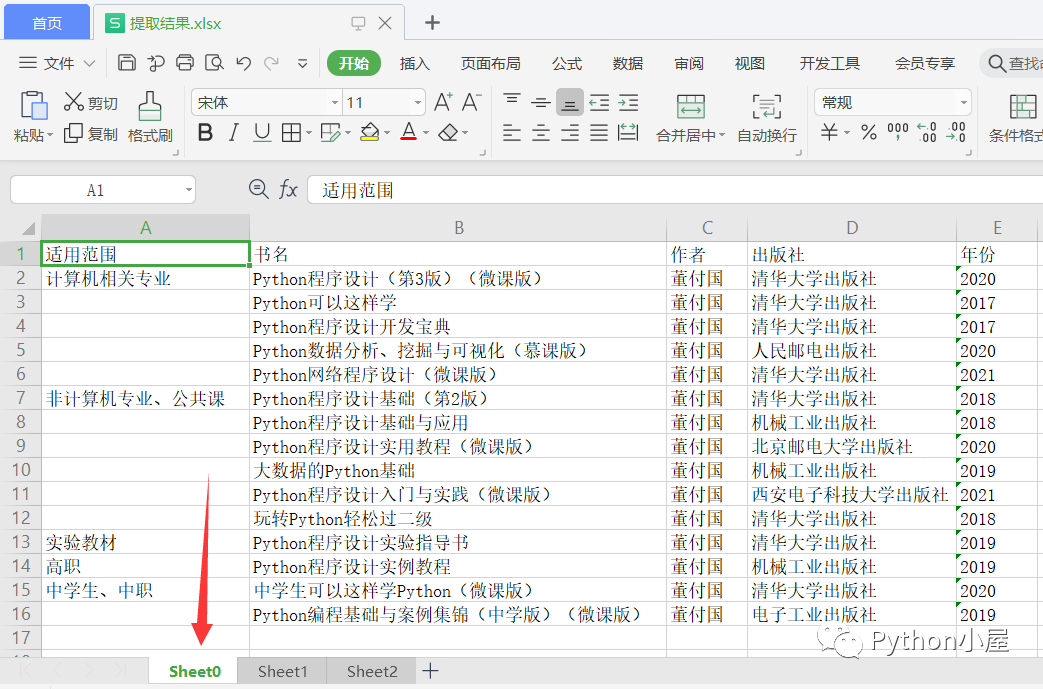The width and height of the screenshot is (1043, 689).
Task: Apply fill color bucket
Action: pos(370,133)
